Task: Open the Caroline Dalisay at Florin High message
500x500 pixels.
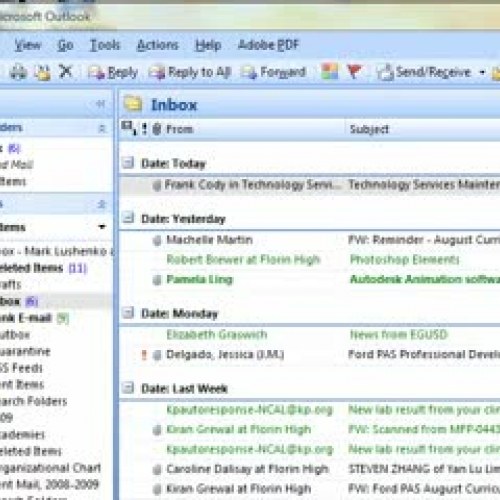Action: coord(310,469)
